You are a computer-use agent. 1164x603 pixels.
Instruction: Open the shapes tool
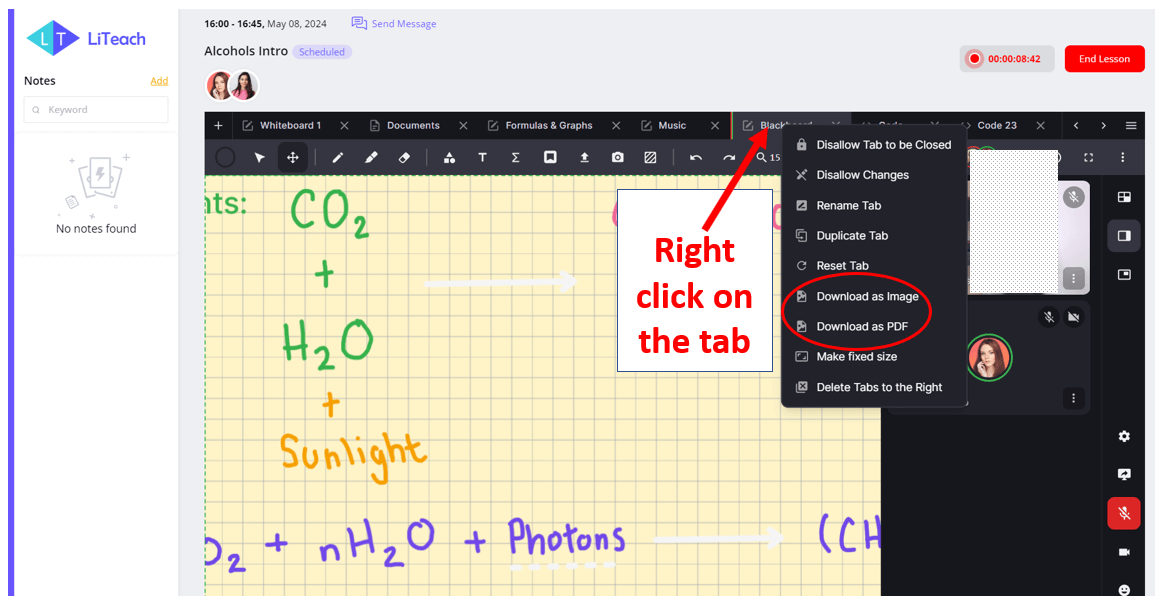(x=449, y=157)
